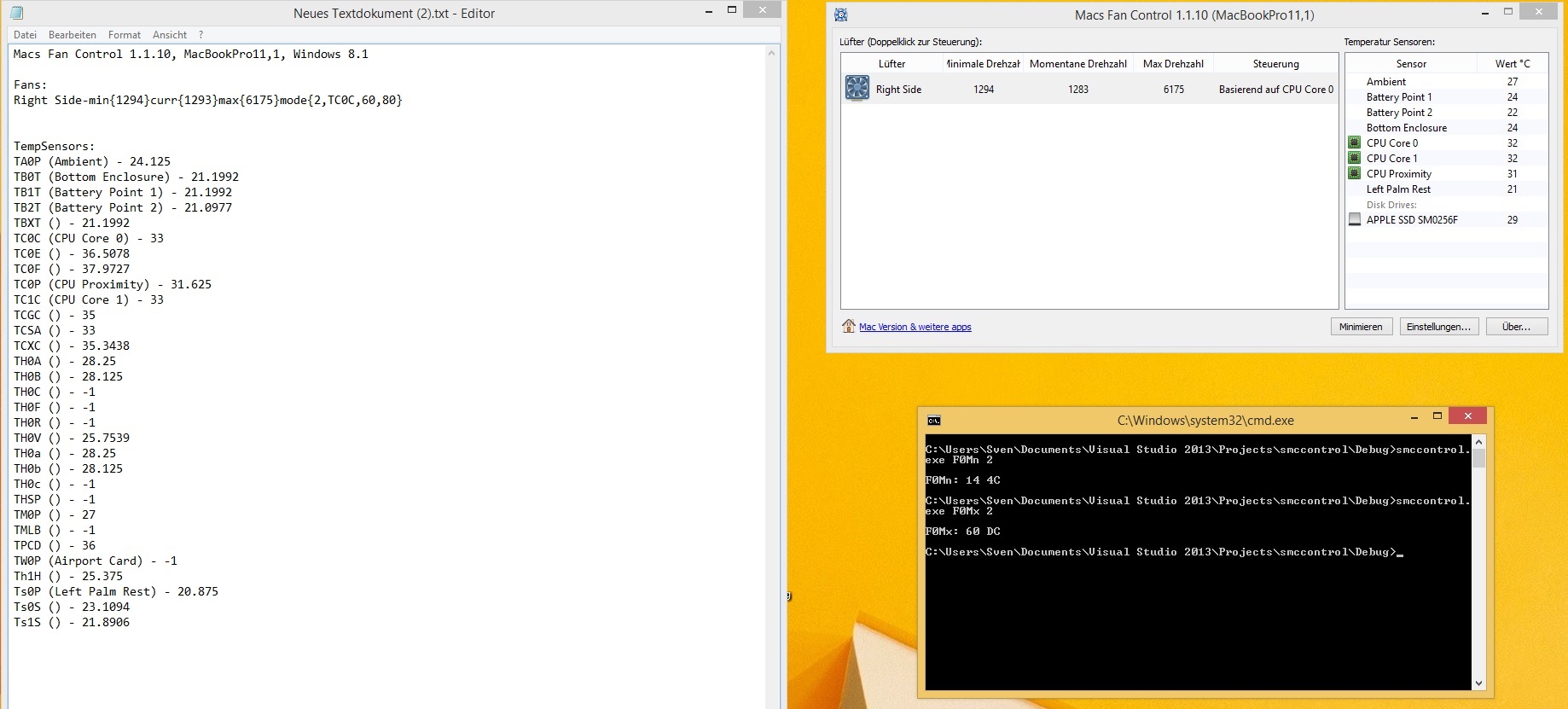The height and width of the screenshot is (709, 1568).
Task: Click the TA0P (Ambient) line in Editor
Action: point(92,161)
